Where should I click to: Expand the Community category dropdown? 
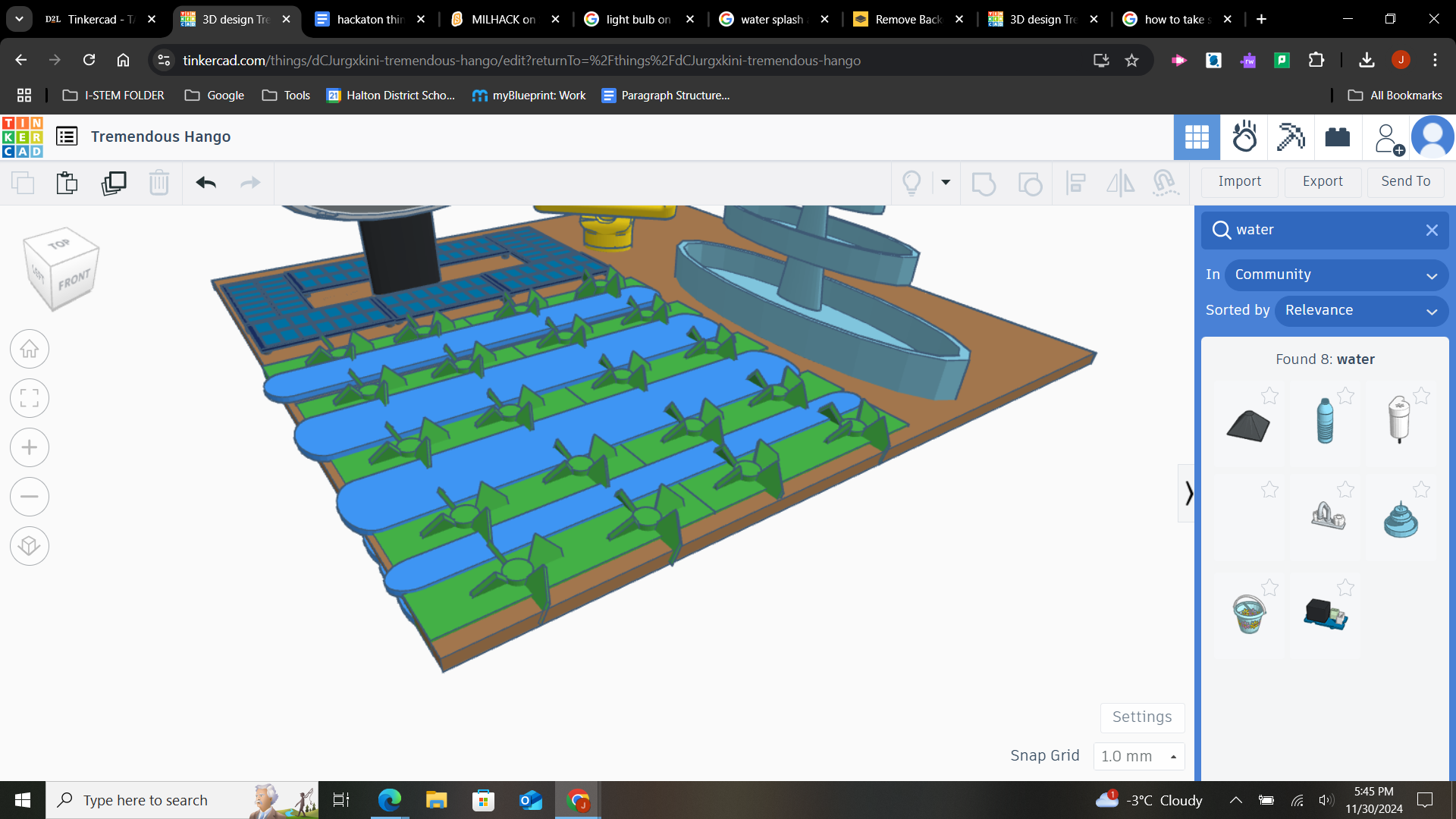[1335, 275]
